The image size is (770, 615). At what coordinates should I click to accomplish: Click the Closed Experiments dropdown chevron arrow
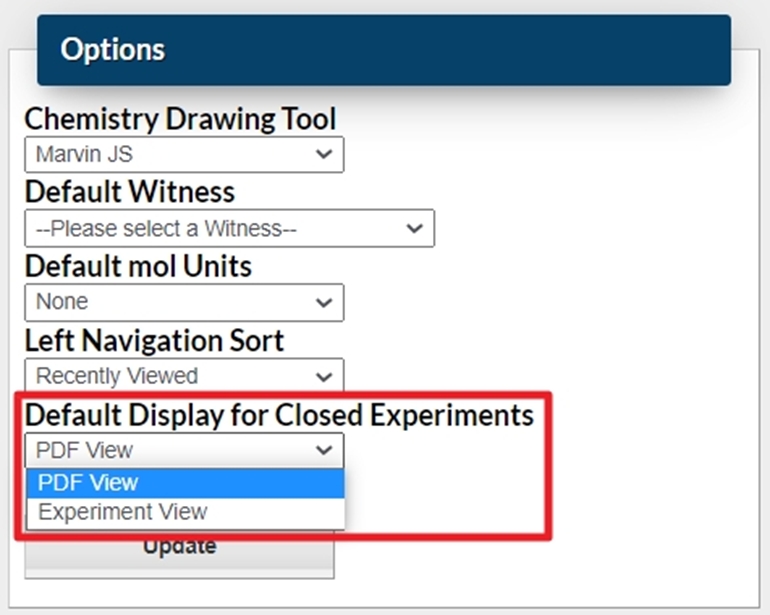pyautogui.click(x=323, y=450)
